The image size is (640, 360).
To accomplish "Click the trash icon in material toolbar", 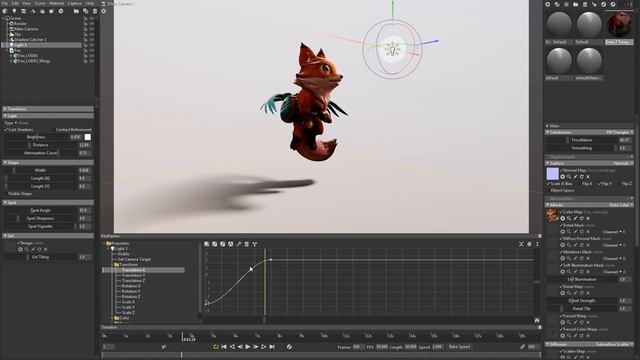I will click(585, 4).
